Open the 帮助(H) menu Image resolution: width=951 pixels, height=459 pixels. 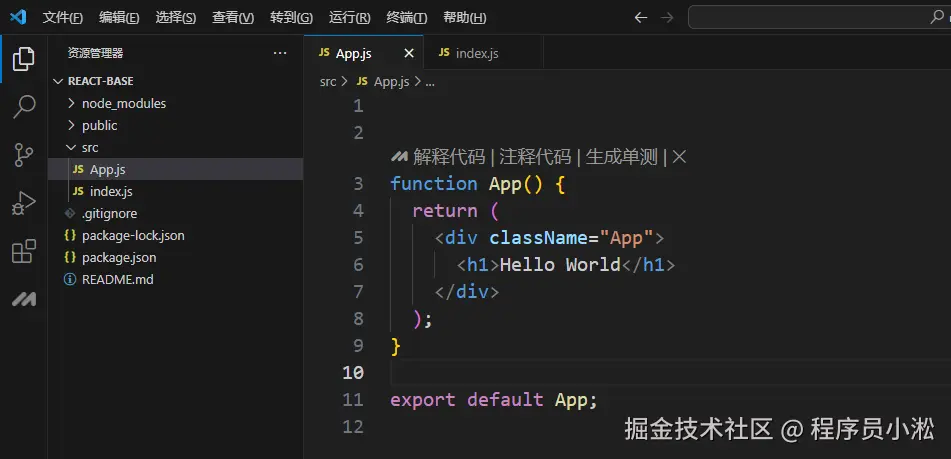pyautogui.click(x=465, y=18)
